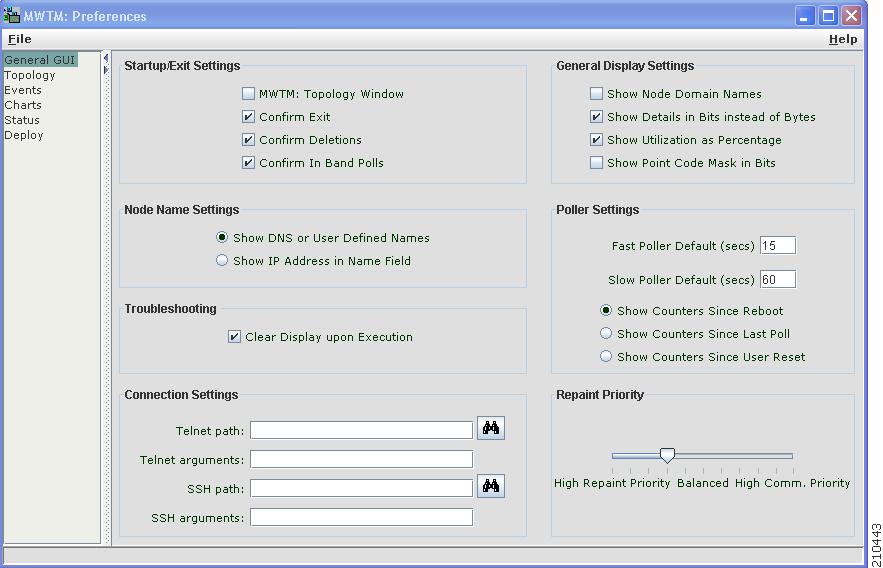Click the SSH path input field
Image resolution: width=883 pixels, height=568 pixels.
tap(362, 488)
